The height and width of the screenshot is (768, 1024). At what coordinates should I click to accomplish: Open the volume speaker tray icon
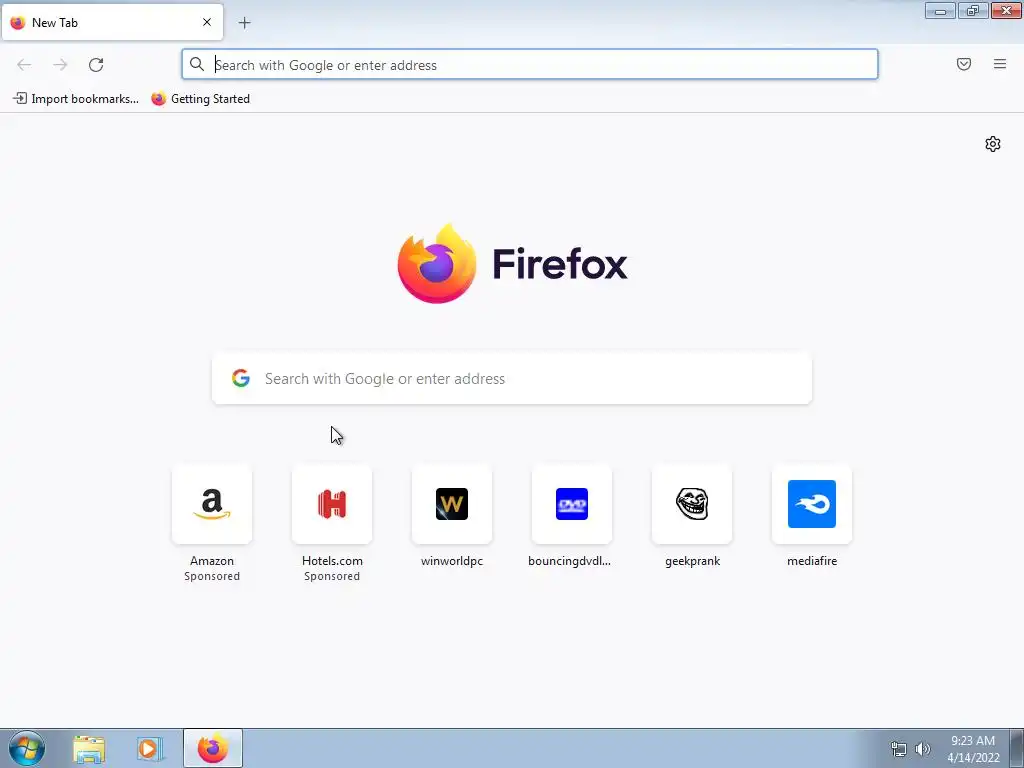pyautogui.click(x=922, y=749)
